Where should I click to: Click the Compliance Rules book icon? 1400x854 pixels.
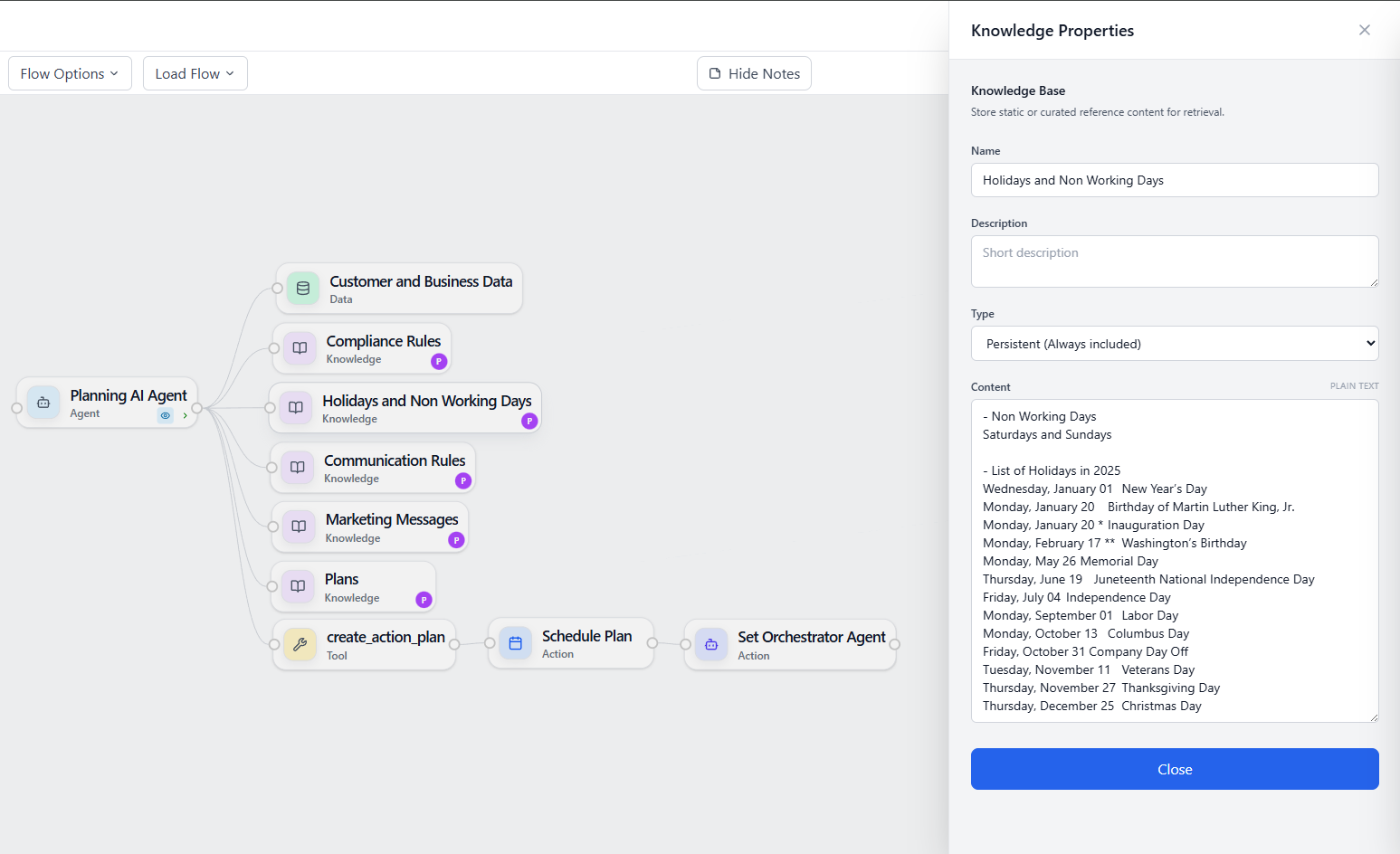300,348
